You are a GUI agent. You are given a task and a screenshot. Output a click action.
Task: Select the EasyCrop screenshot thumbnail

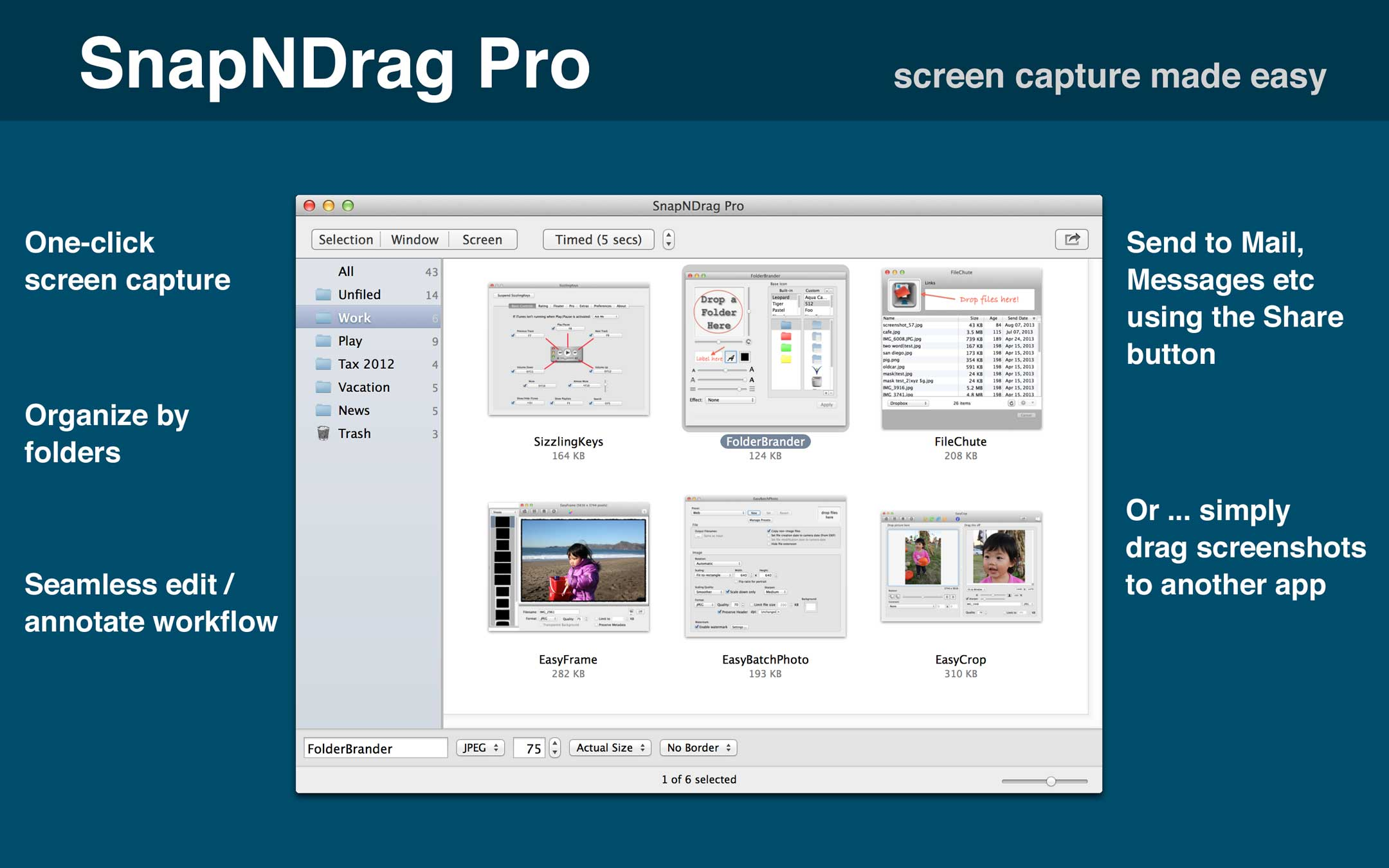click(959, 566)
